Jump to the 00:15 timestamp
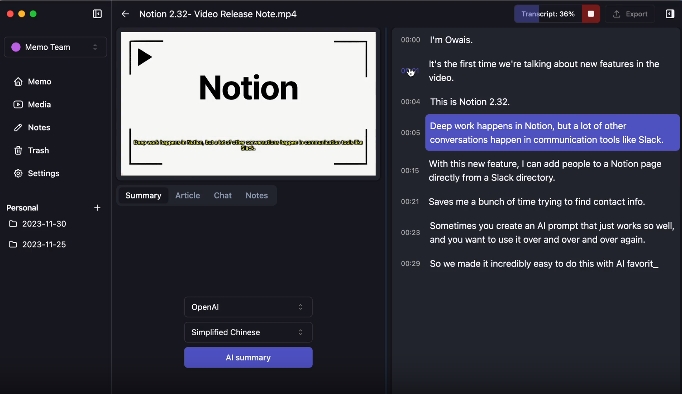 pyautogui.click(x=410, y=171)
